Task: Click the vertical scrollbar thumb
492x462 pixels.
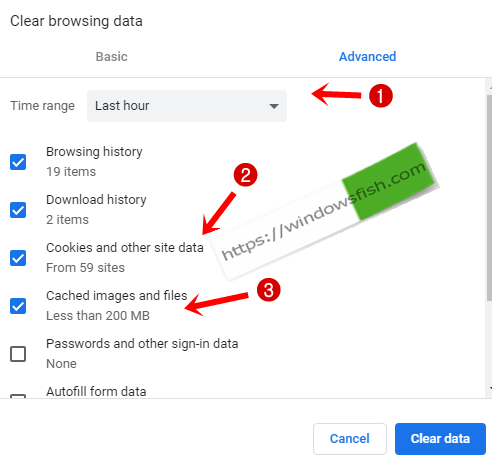Action: (x=489, y=198)
